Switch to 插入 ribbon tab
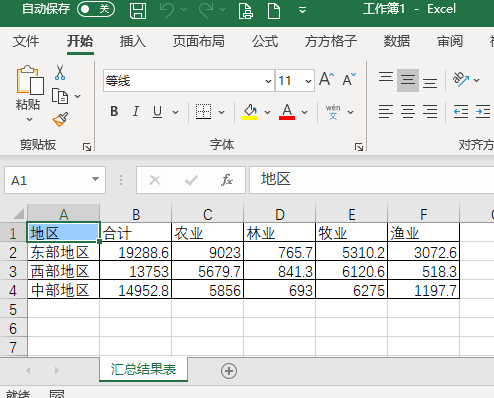The width and height of the screenshot is (494, 398). pyautogui.click(x=133, y=41)
